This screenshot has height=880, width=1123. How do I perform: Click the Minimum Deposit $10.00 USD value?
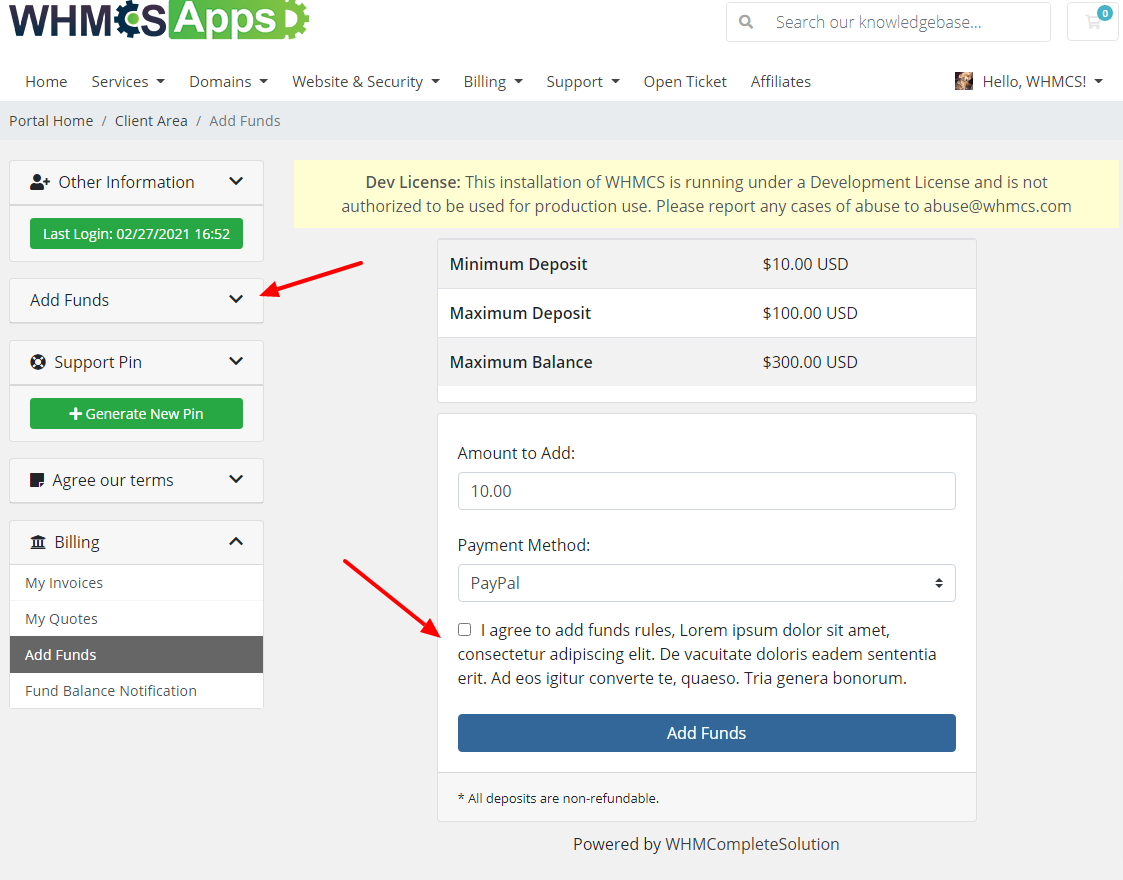[x=805, y=263]
